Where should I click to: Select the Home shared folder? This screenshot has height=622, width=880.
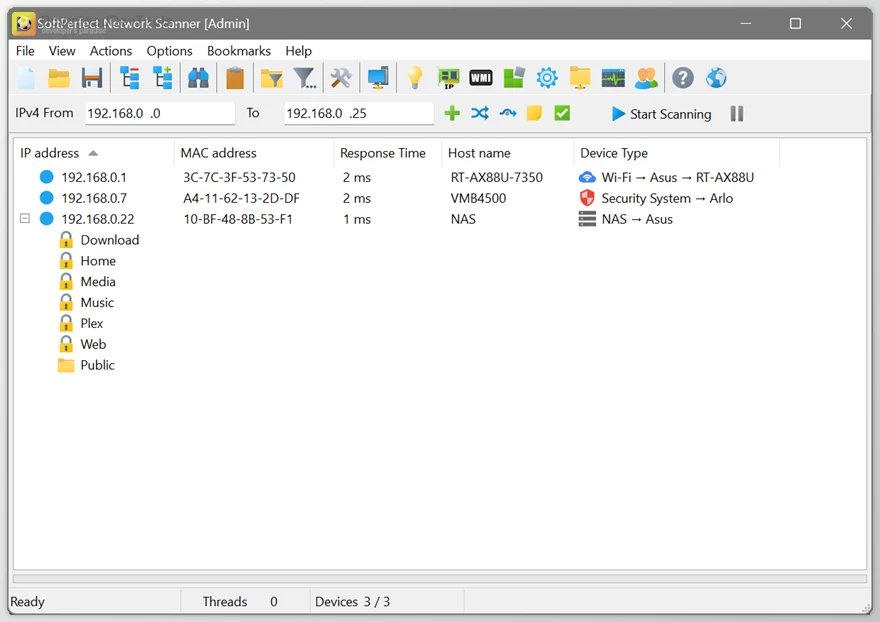[98, 260]
